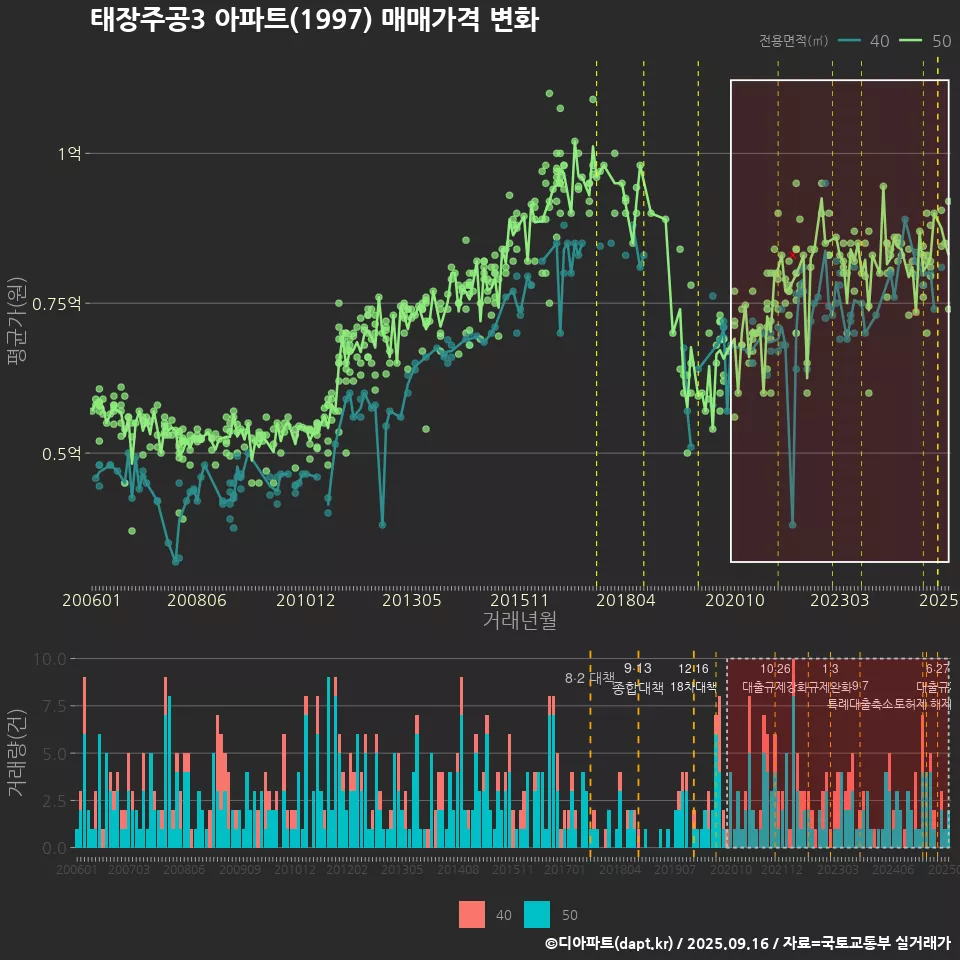Click 201408 on the volume chart x-axis
Viewport: 960px width, 960px height.
[x=458, y=869]
